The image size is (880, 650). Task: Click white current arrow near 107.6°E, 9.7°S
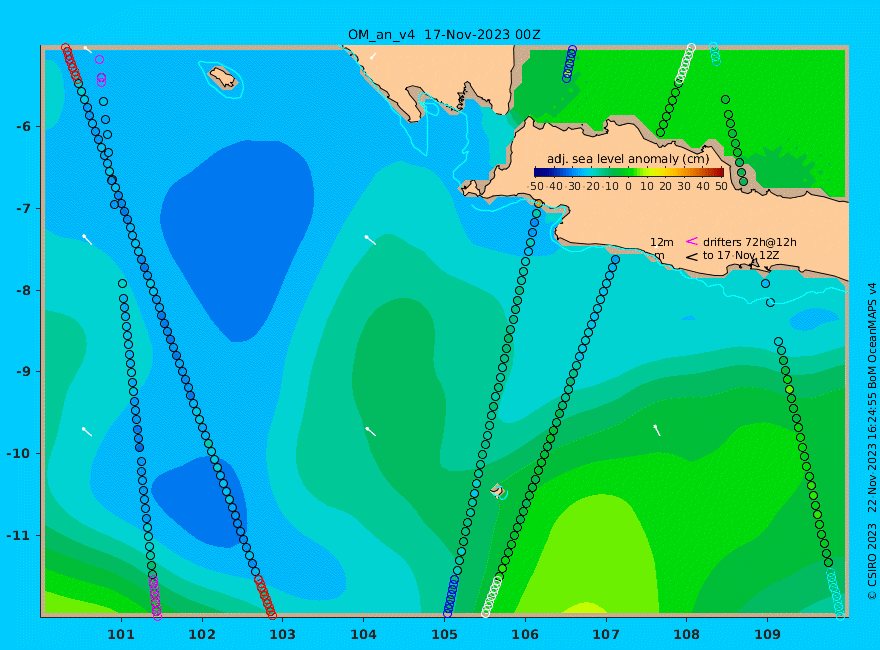tap(657, 431)
